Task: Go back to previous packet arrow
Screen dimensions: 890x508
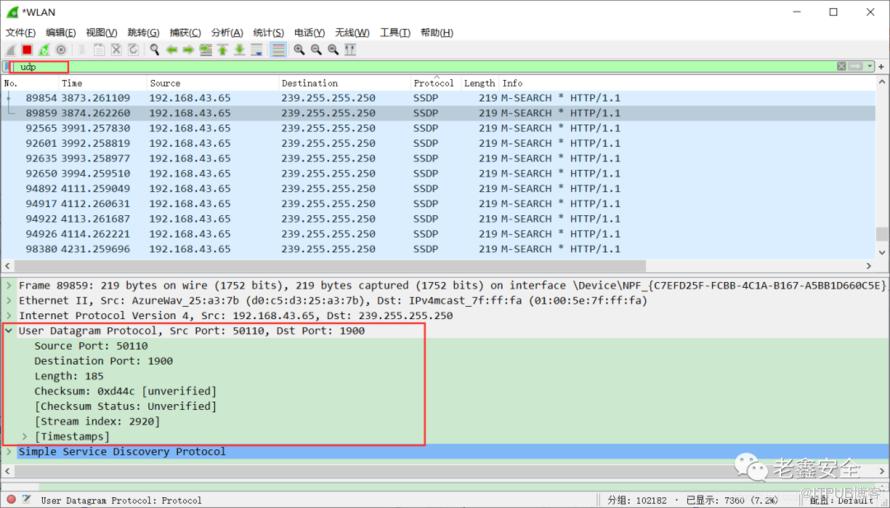Action: click(x=172, y=49)
